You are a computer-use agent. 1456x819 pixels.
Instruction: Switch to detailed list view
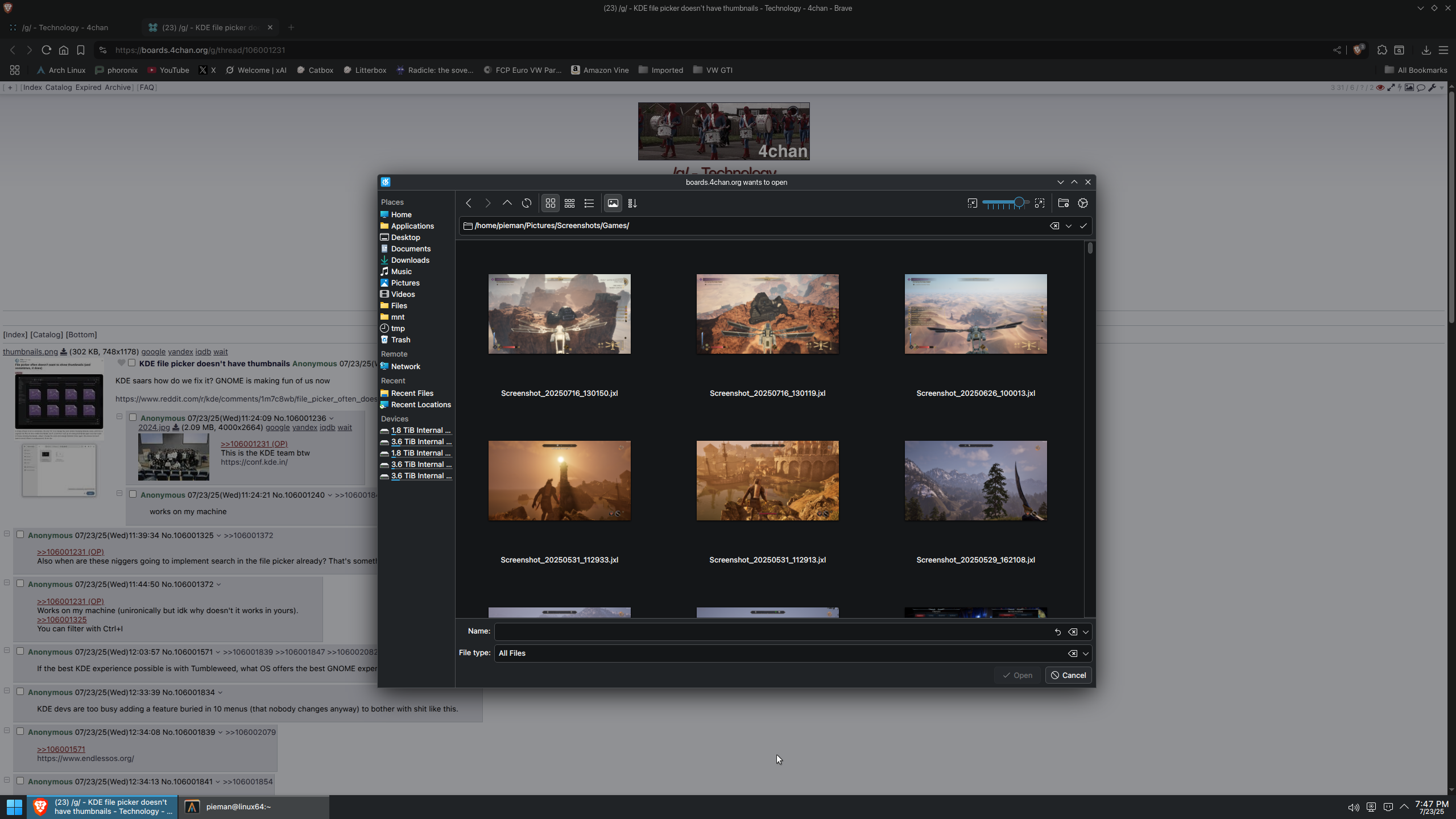coord(589,203)
